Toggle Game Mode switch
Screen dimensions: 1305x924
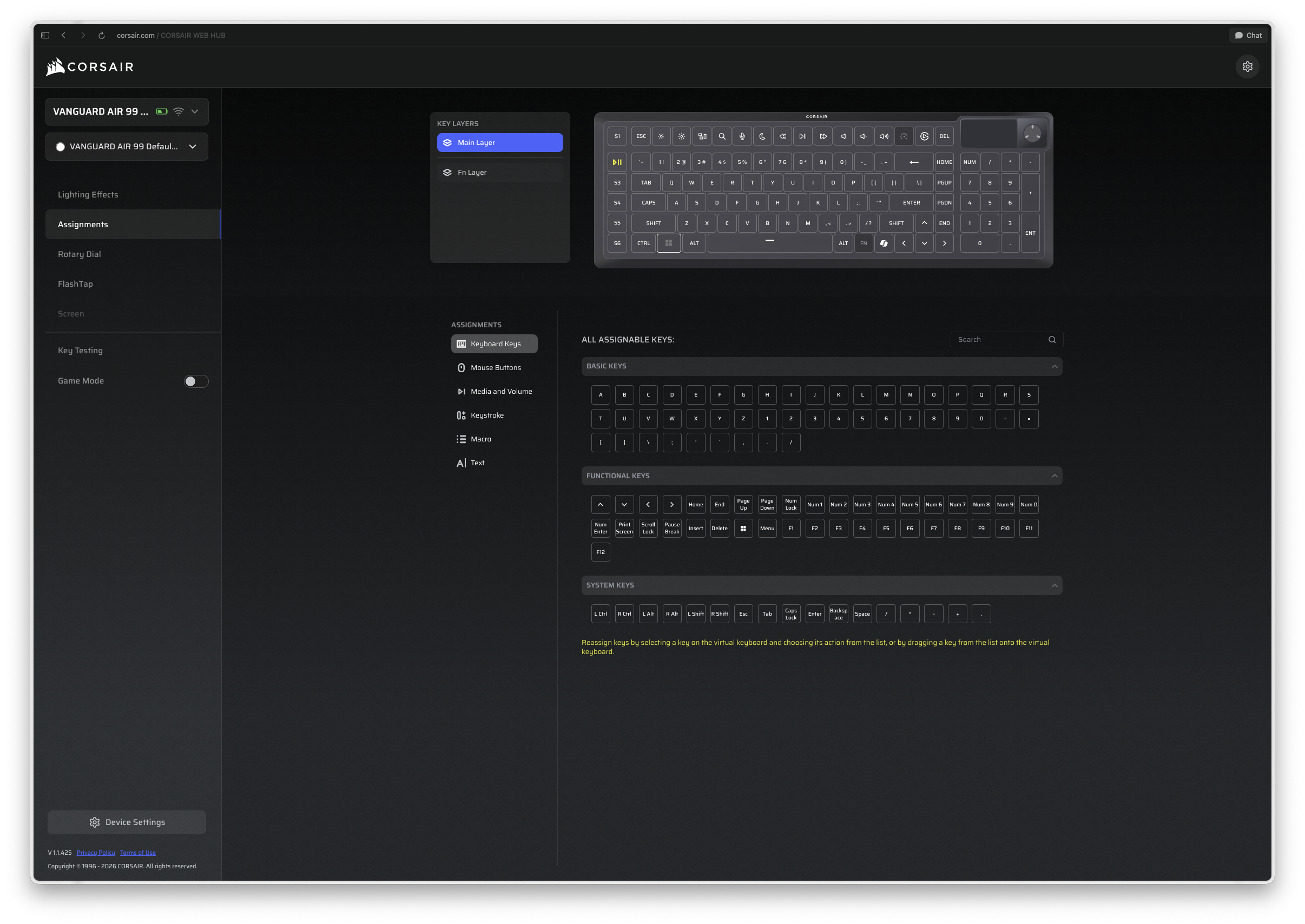196,381
